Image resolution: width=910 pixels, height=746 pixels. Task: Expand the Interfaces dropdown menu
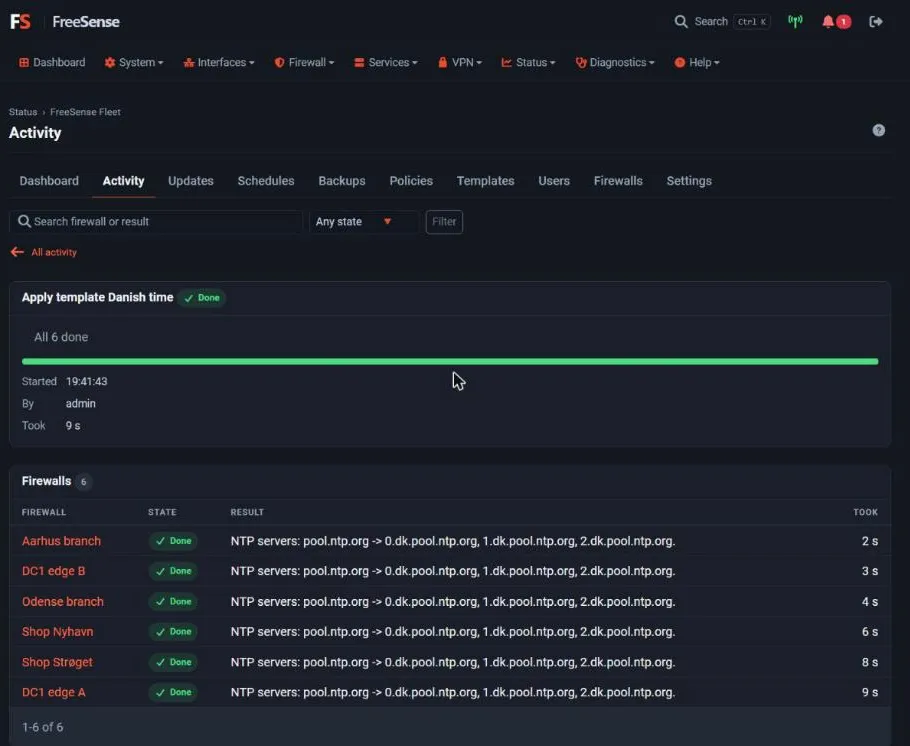click(x=219, y=62)
